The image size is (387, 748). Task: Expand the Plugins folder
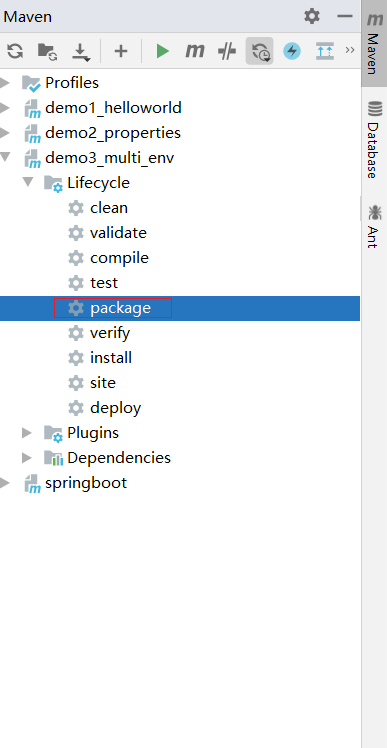(27, 433)
